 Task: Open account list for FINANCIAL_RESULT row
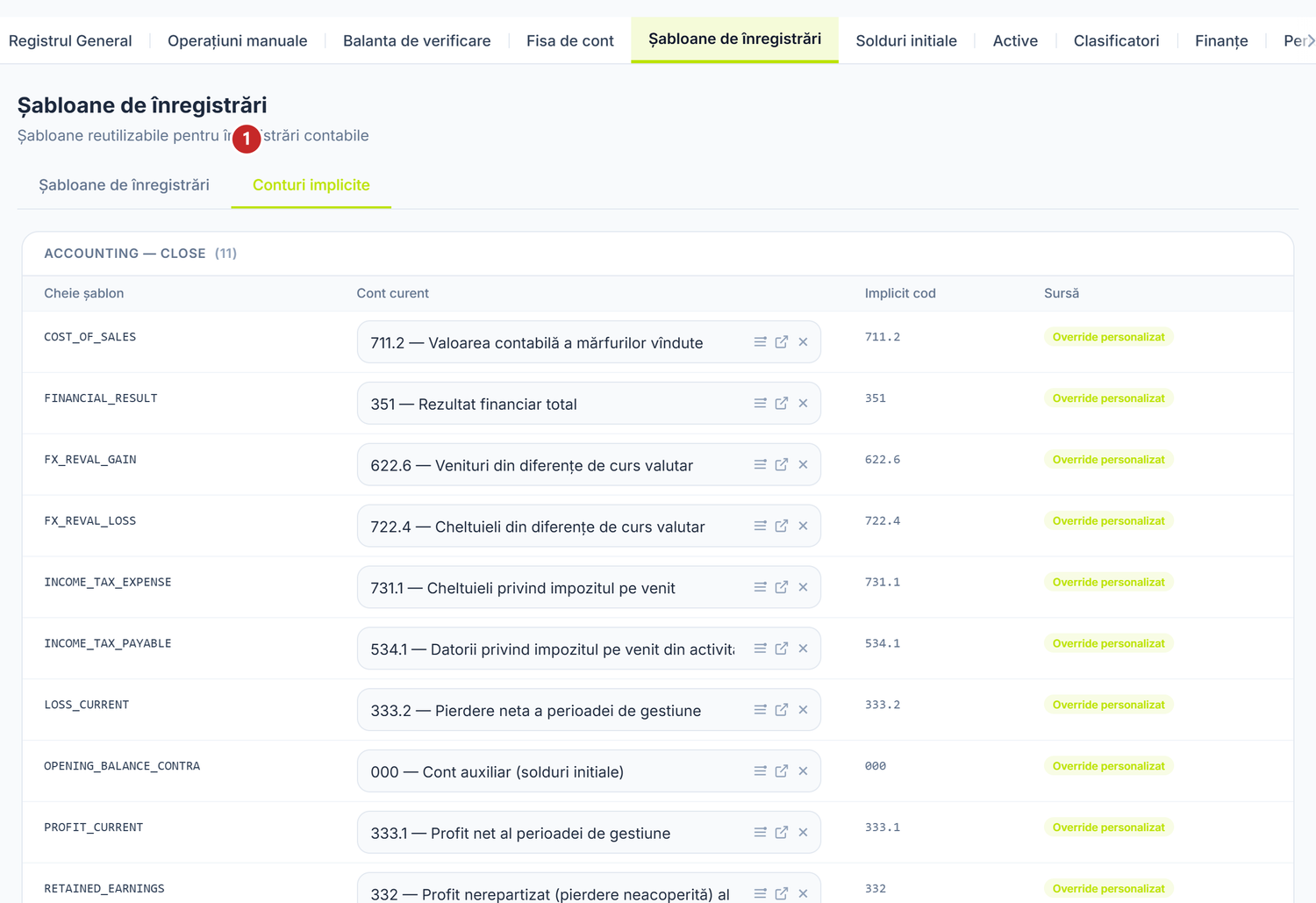pos(760,404)
